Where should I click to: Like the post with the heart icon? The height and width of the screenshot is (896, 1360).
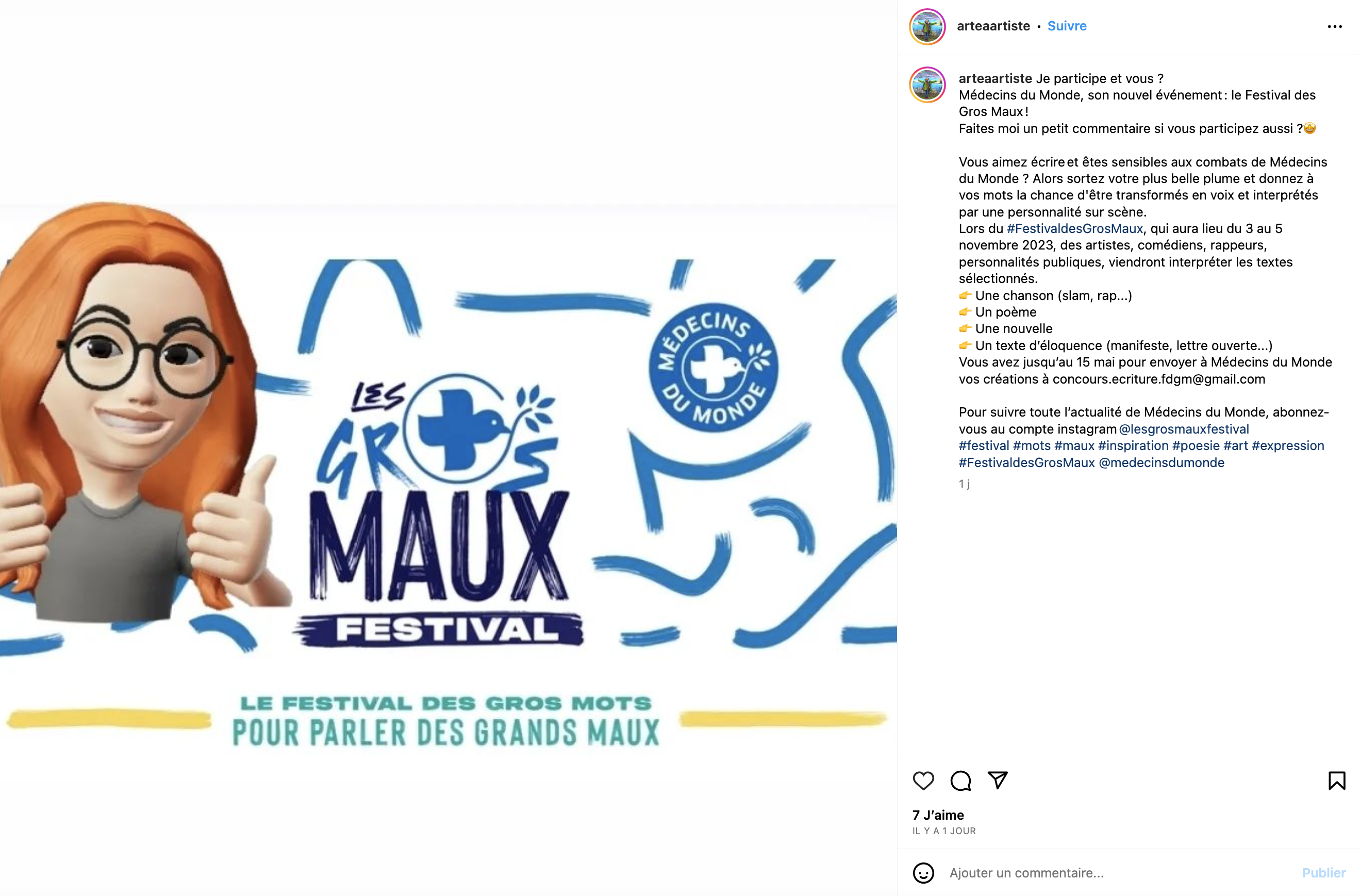[x=923, y=781]
